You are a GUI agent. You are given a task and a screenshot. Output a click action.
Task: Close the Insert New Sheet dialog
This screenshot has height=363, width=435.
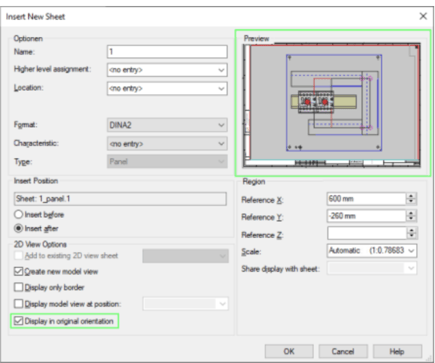(423, 16)
